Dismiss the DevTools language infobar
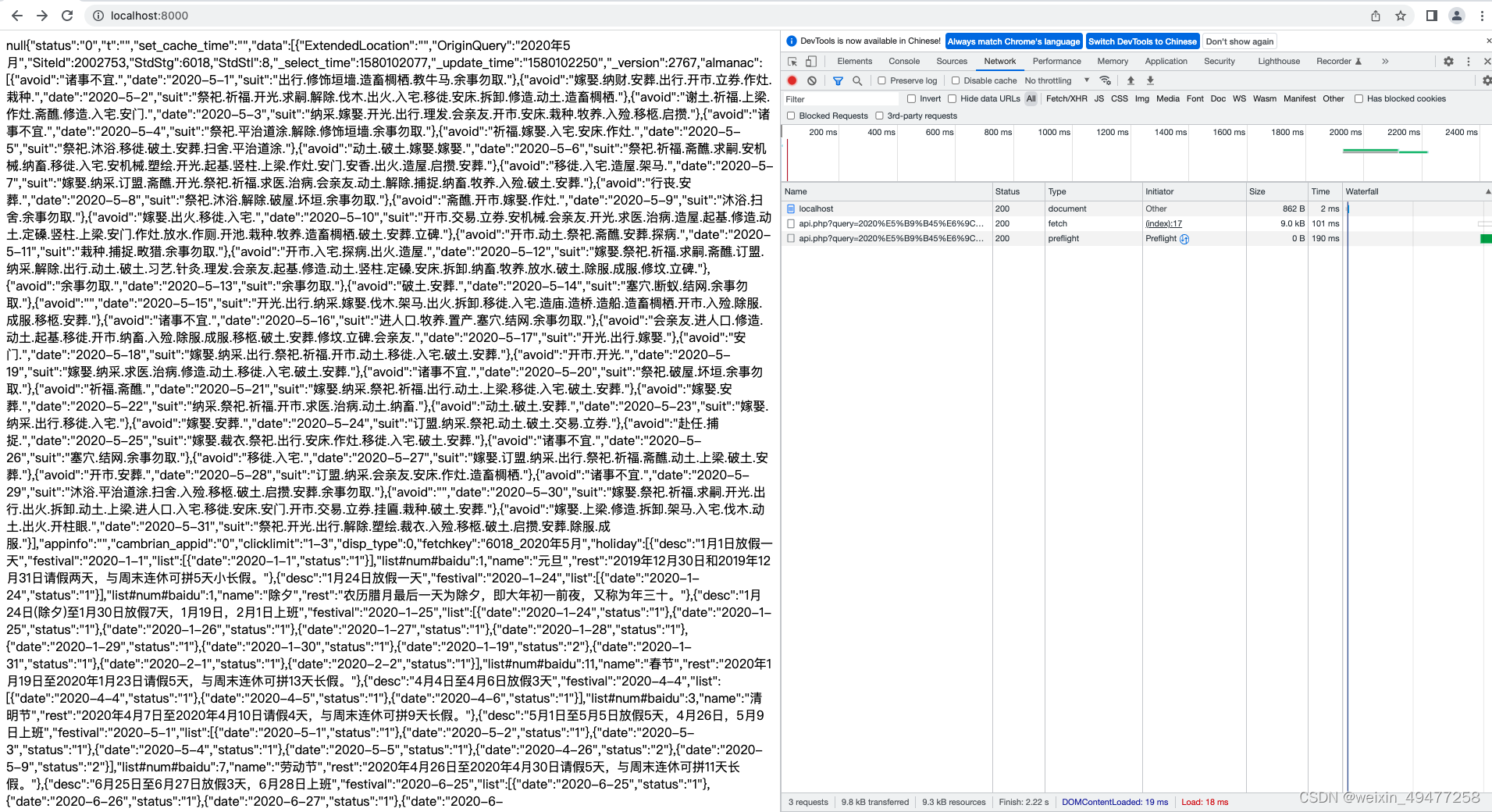The width and height of the screenshot is (1492, 812). 1488,41
